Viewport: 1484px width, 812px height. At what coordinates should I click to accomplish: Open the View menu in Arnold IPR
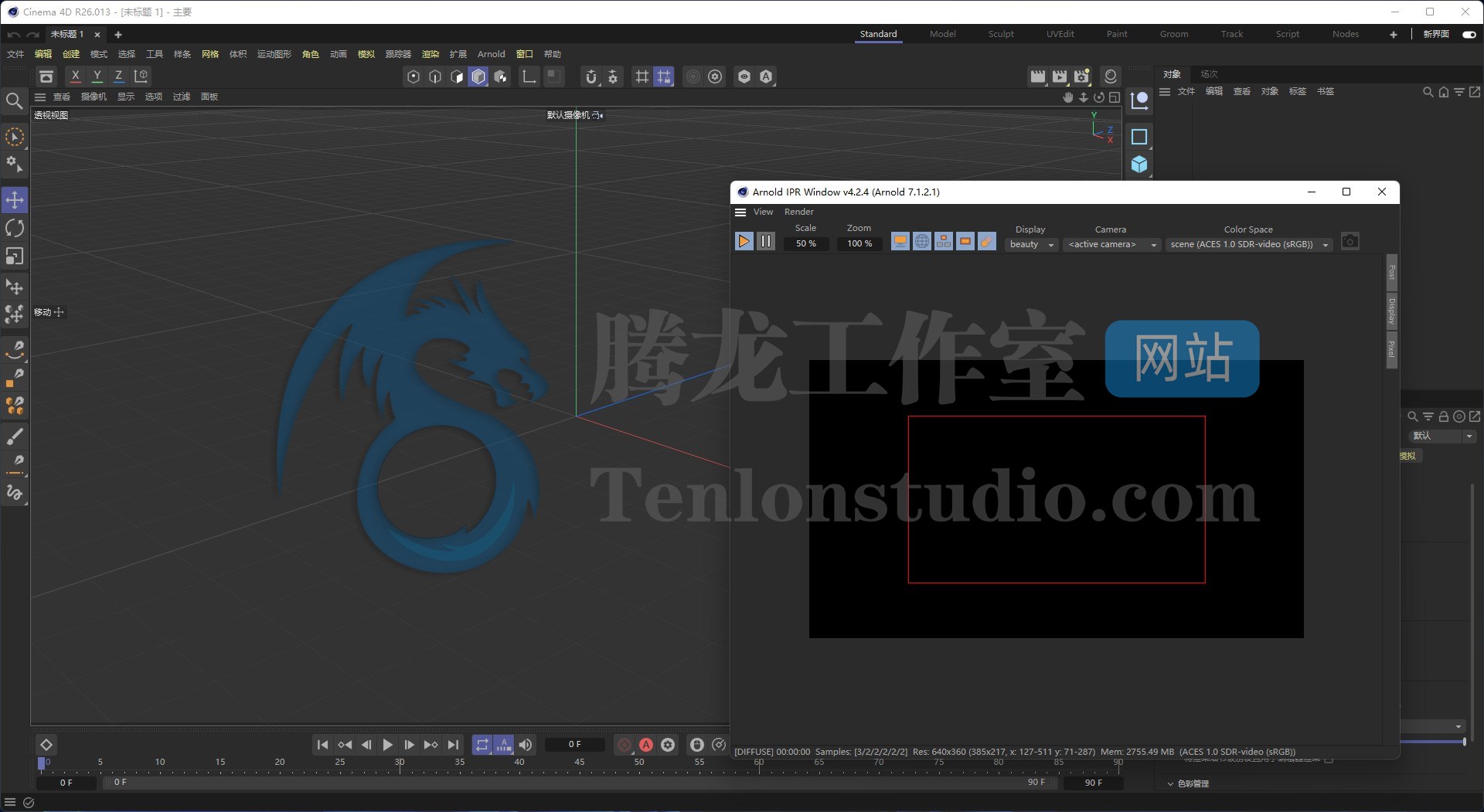pyautogui.click(x=763, y=212)
